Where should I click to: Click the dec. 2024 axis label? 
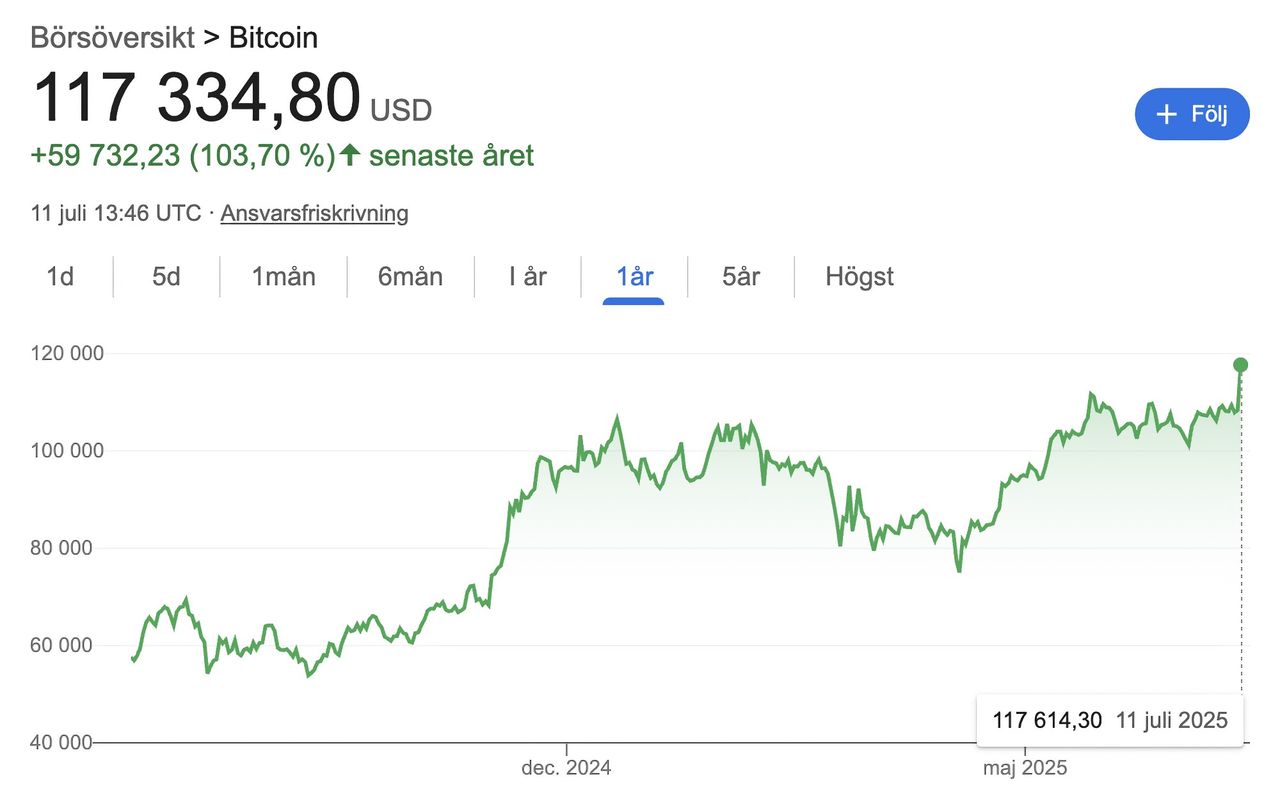pyautogui.click(x=566, y=768)
